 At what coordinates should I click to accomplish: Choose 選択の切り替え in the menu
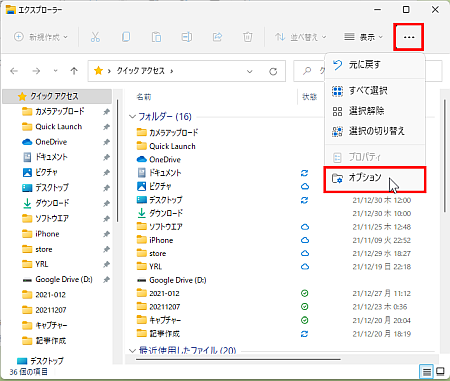tap(375, 131)
